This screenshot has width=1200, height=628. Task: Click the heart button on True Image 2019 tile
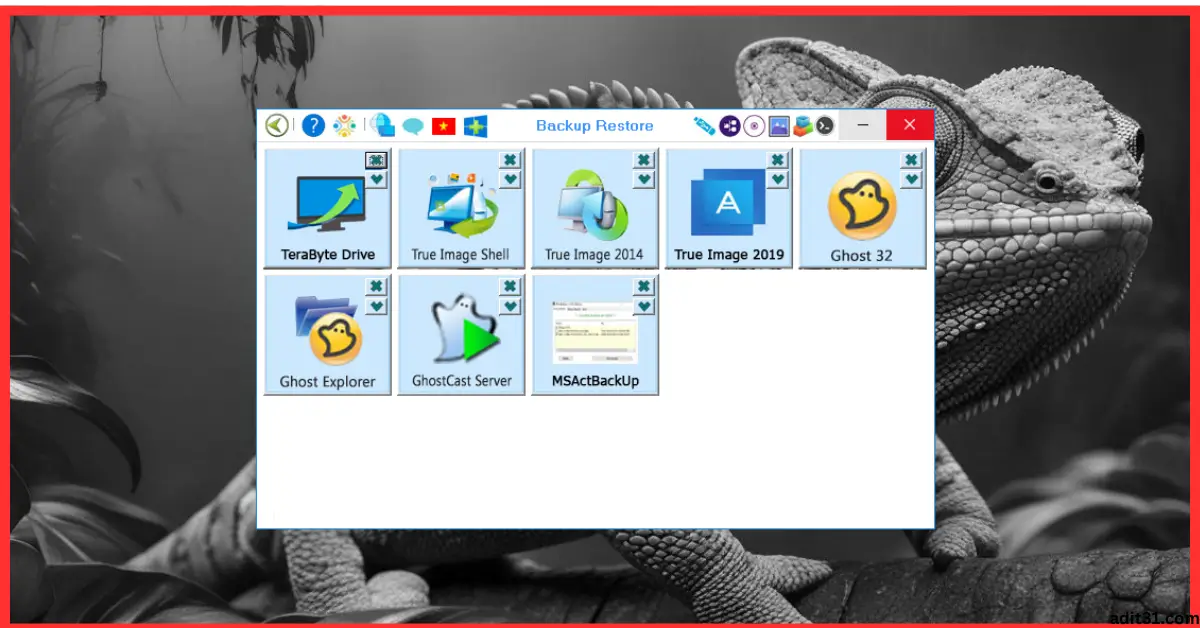778,179
